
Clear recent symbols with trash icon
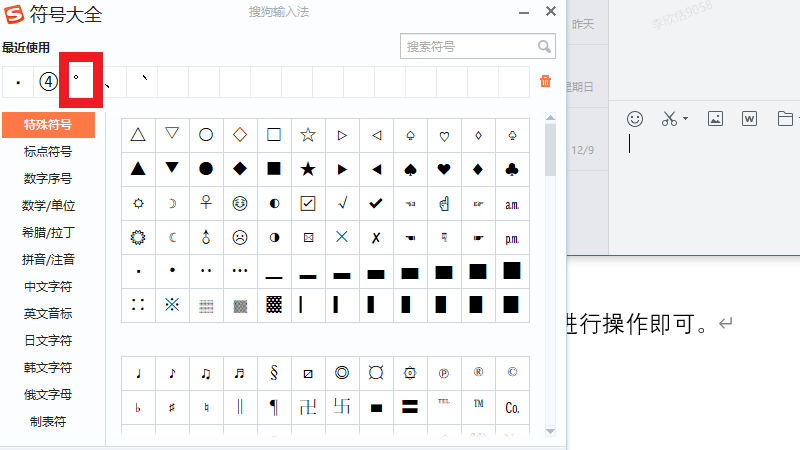[545, 81]
